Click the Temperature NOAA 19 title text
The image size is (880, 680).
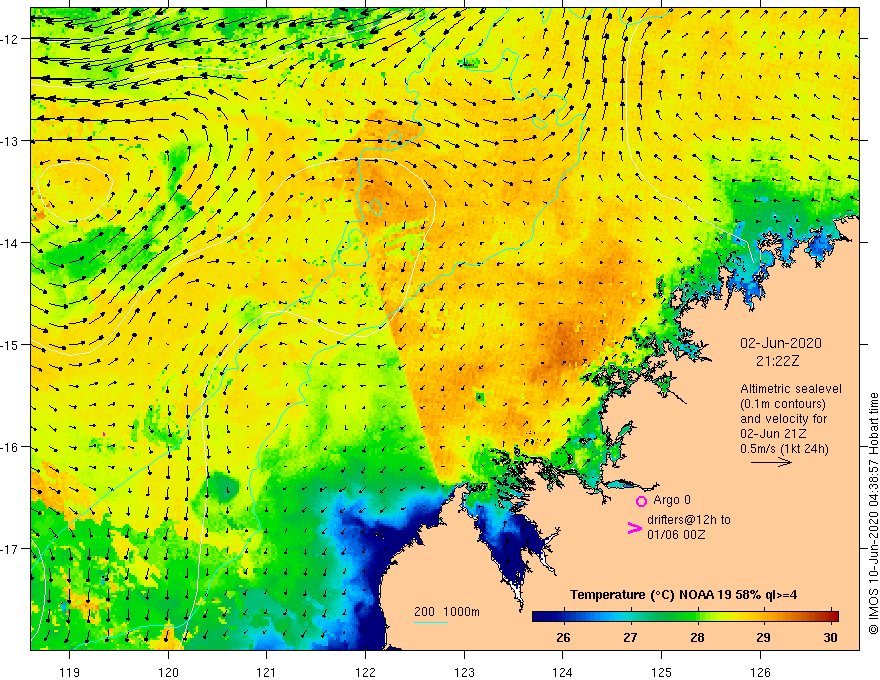(683, 595)
